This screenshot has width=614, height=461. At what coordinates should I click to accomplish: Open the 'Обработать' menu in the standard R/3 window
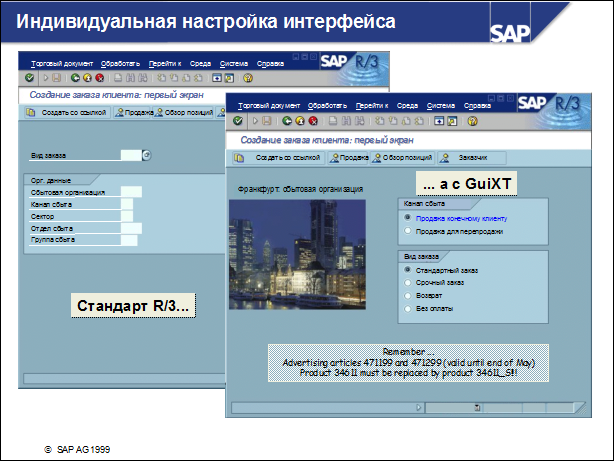[x=120, y=62]
